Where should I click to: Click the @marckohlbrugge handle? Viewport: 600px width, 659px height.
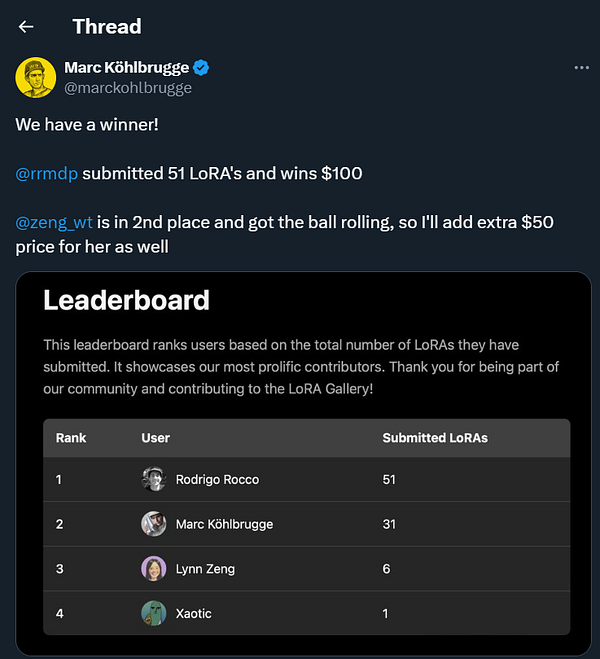pyautogui.click(x=128, y=88)
